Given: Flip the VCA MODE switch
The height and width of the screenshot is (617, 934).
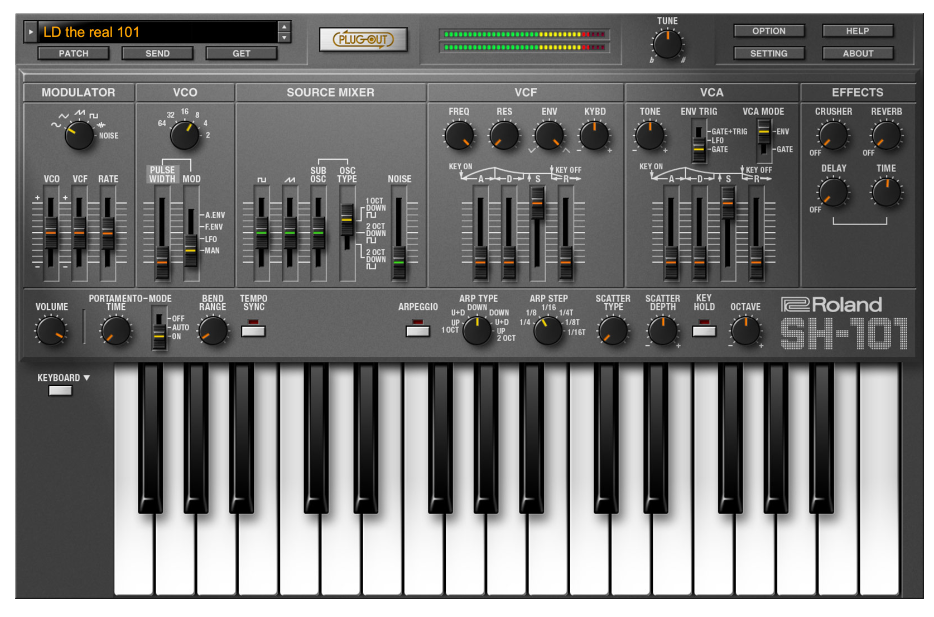Looking at the screenshot, I should tap(764, 141).
